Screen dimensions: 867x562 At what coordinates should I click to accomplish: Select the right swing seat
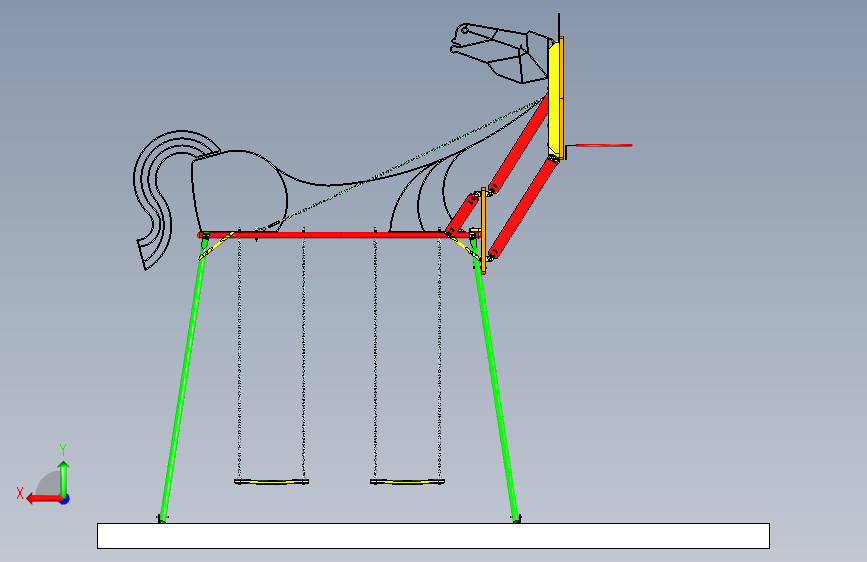click(408, 482)
